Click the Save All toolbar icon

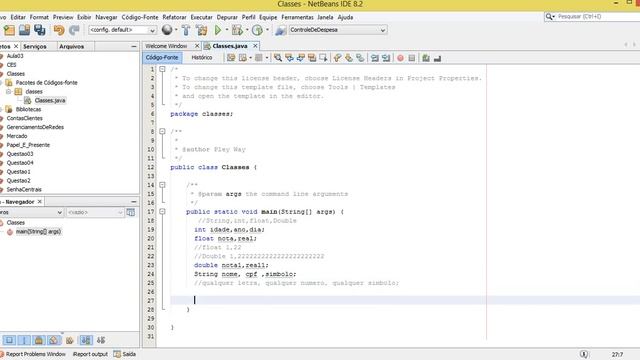pos(40,30)
